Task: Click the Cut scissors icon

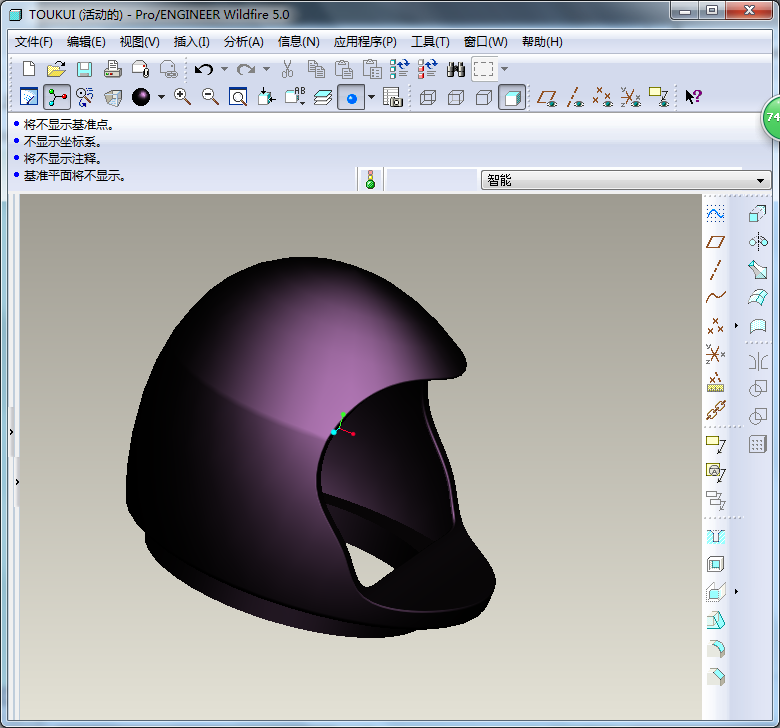Action: coord(287,69)
